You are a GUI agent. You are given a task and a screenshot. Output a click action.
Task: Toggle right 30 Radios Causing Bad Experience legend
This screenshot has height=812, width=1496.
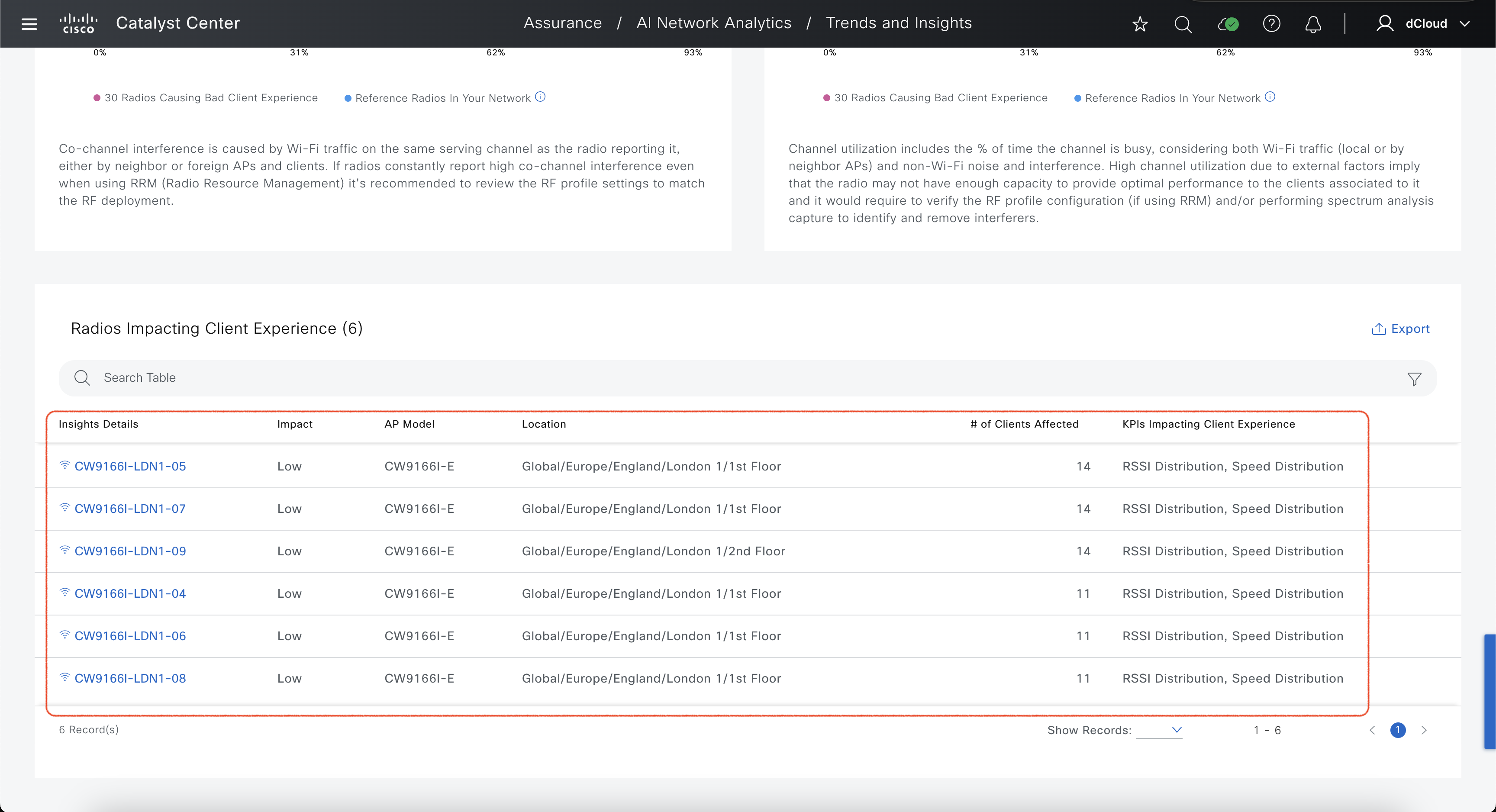tap(935, 97)
